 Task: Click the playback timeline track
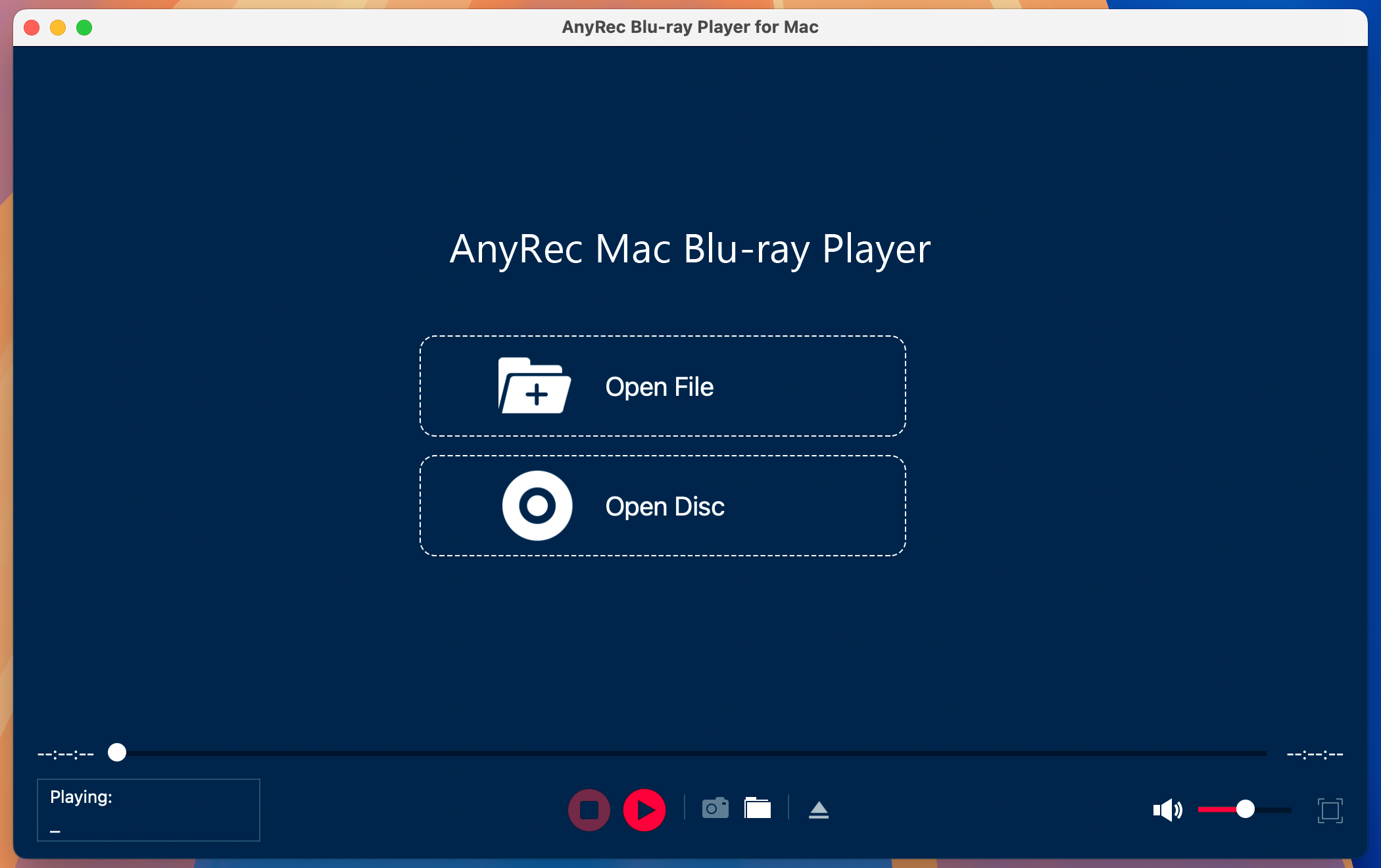tap(687, 753)
